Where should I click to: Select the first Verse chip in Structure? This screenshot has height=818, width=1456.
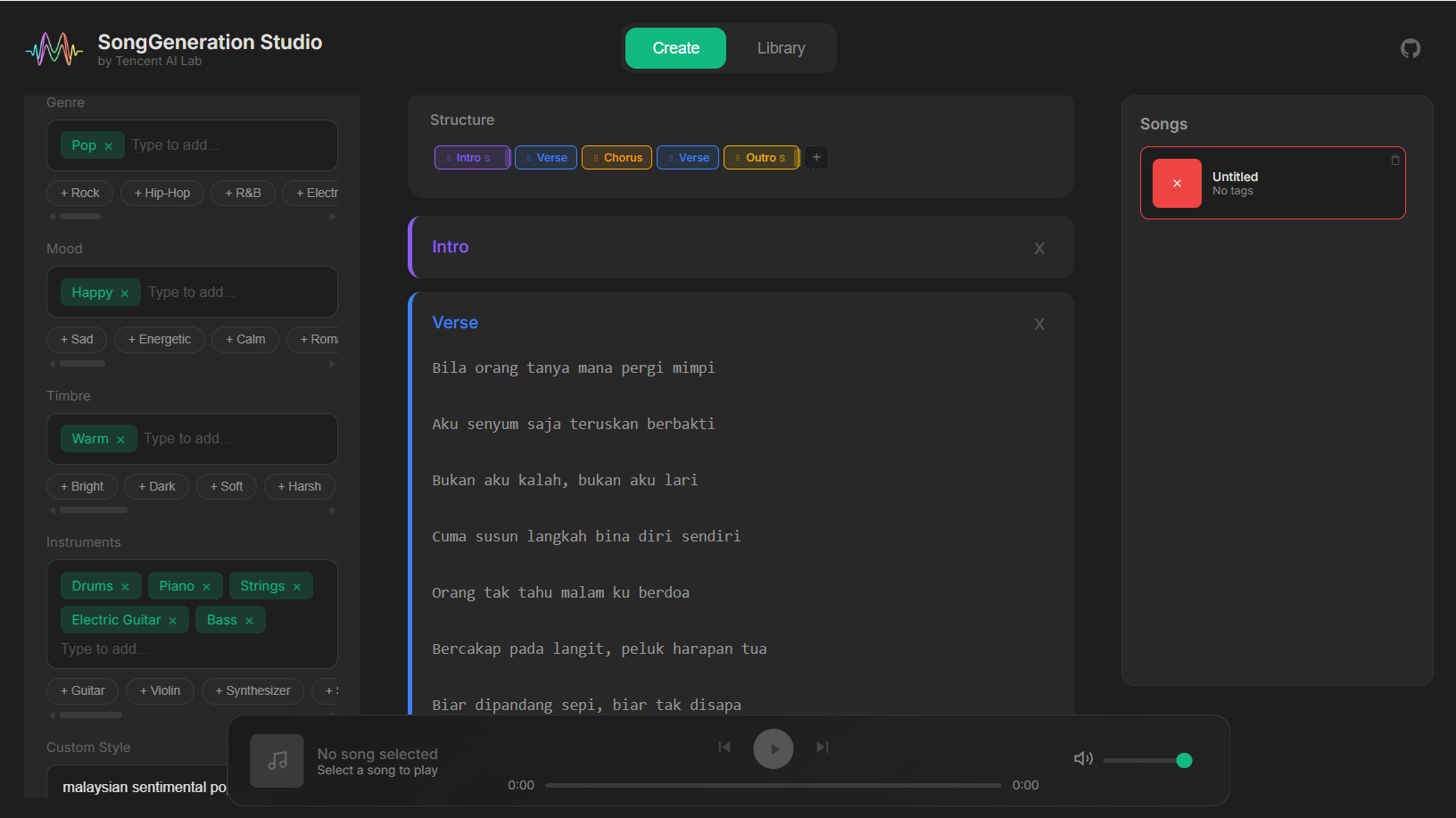(x=546, y=158)
